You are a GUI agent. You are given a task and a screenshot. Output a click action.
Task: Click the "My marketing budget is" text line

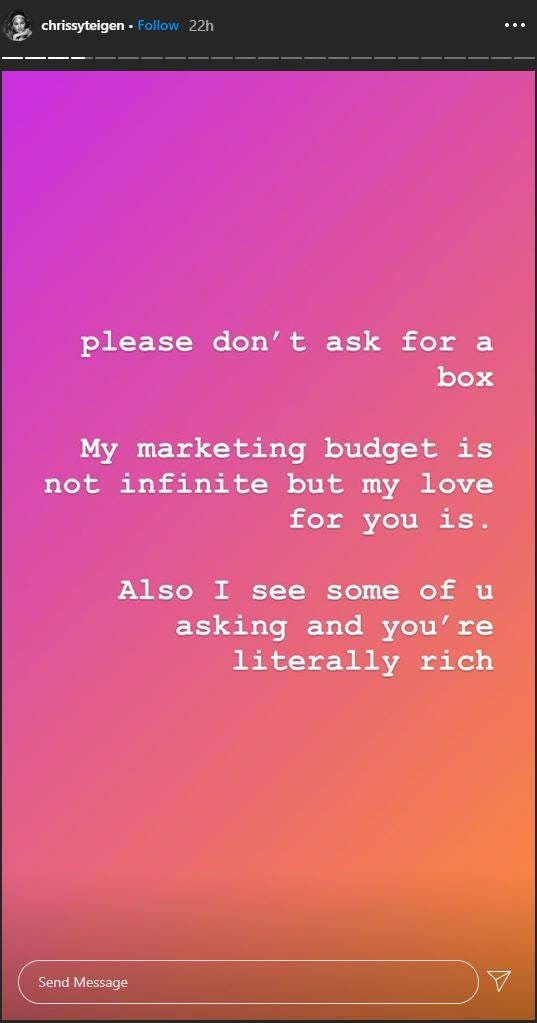pos(286,449)
